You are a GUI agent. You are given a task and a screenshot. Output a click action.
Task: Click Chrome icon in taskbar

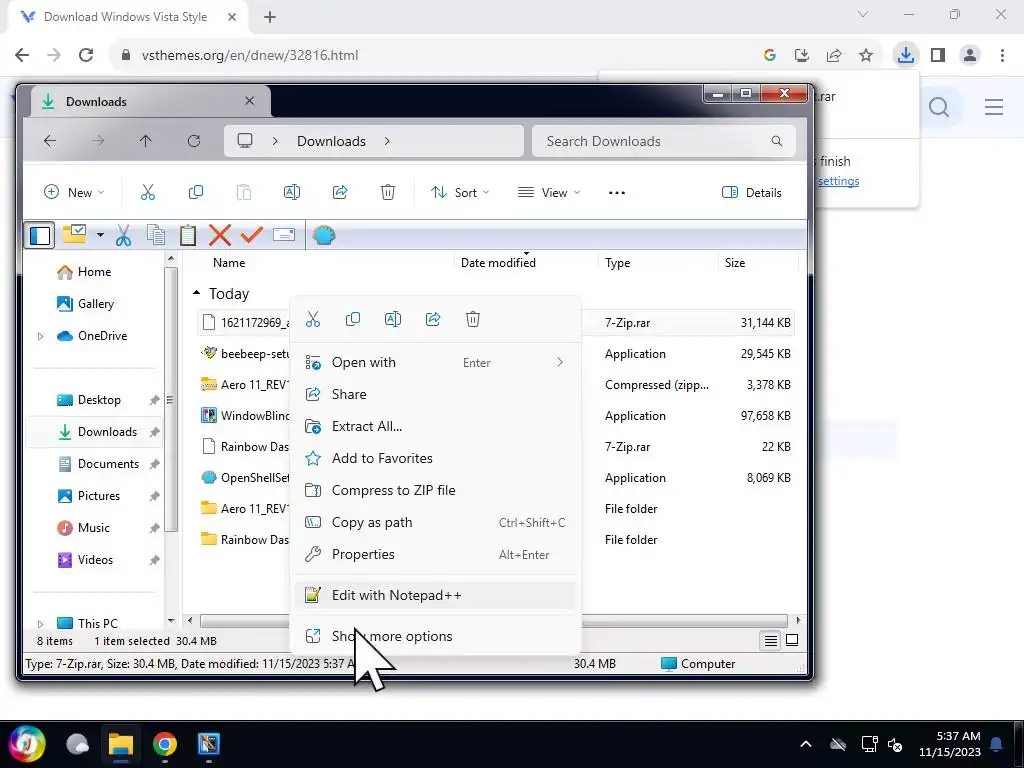click(165, 744)
